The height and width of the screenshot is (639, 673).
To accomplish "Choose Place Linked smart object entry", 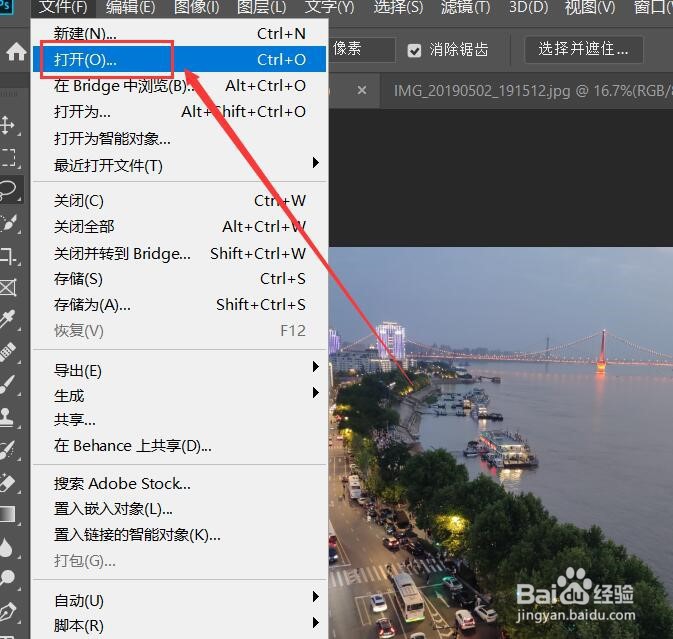I will (179, 535).
